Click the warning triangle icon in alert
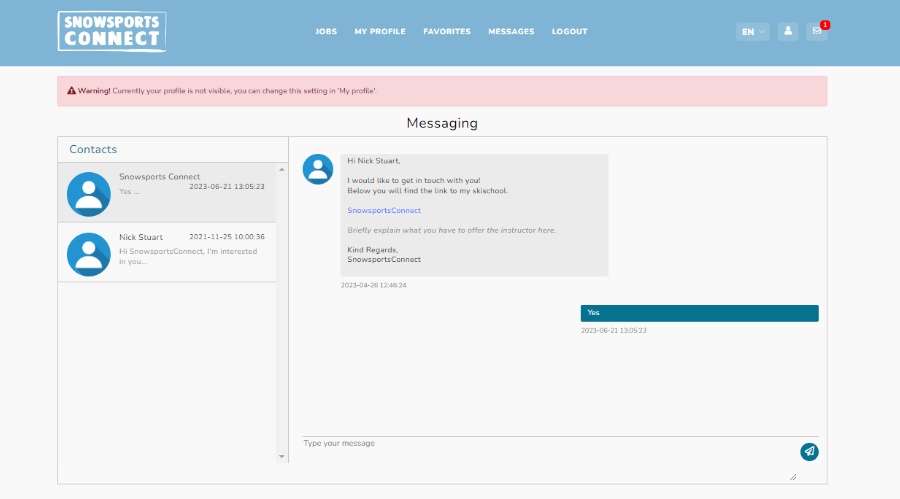The image size is (900, 499). 72,91
